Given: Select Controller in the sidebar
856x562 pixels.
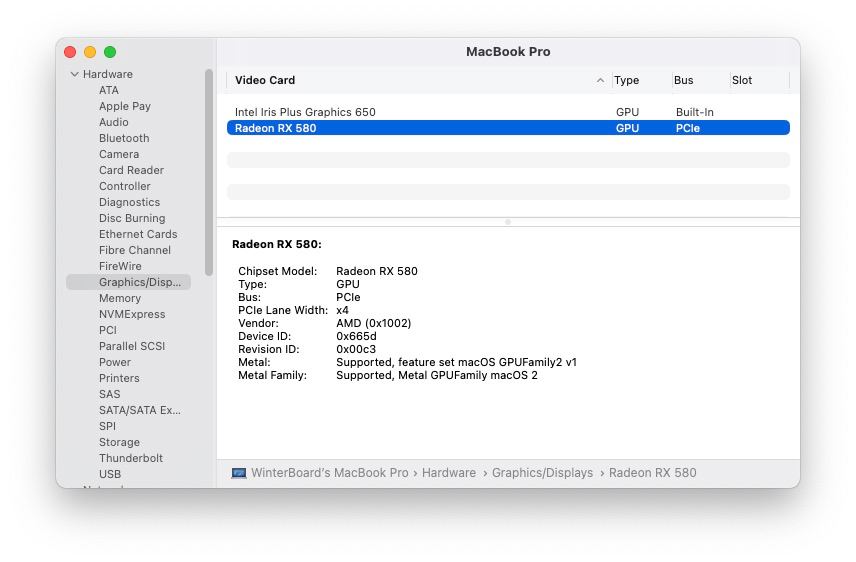Looking at the screenshot, I should tap(124, 186).
